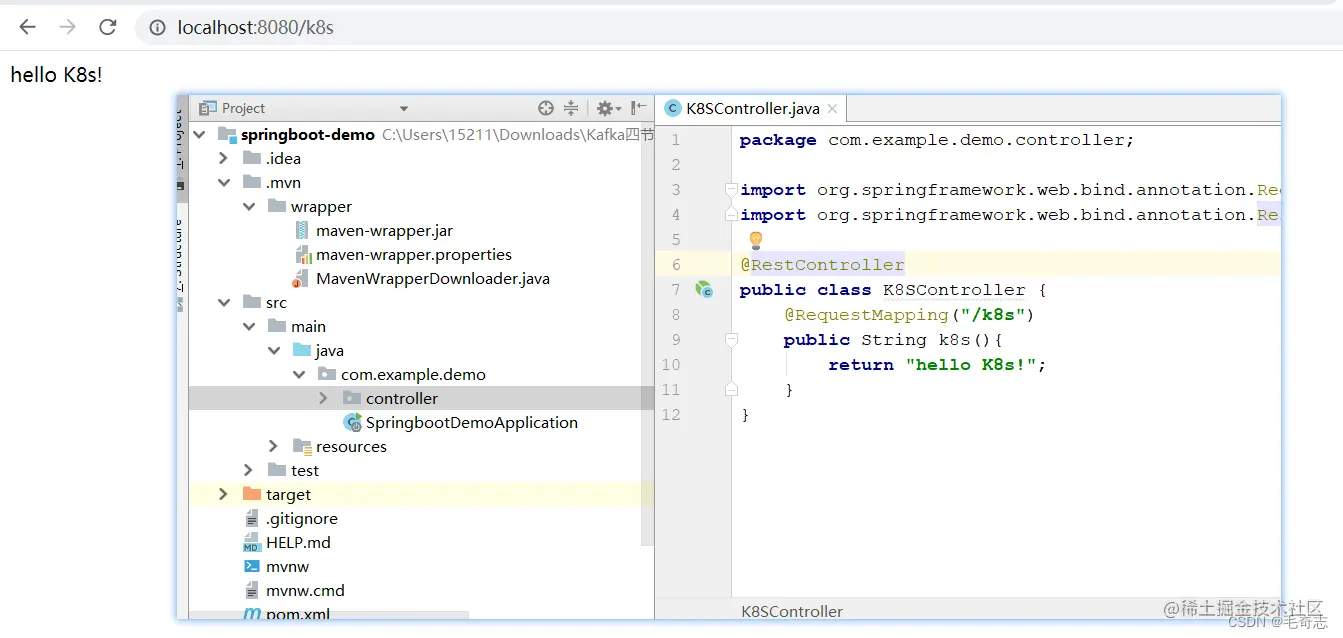1343x638 pixels.
Task: Click the Spring bean gutter icon on line 7
Action: click(704, 290)
